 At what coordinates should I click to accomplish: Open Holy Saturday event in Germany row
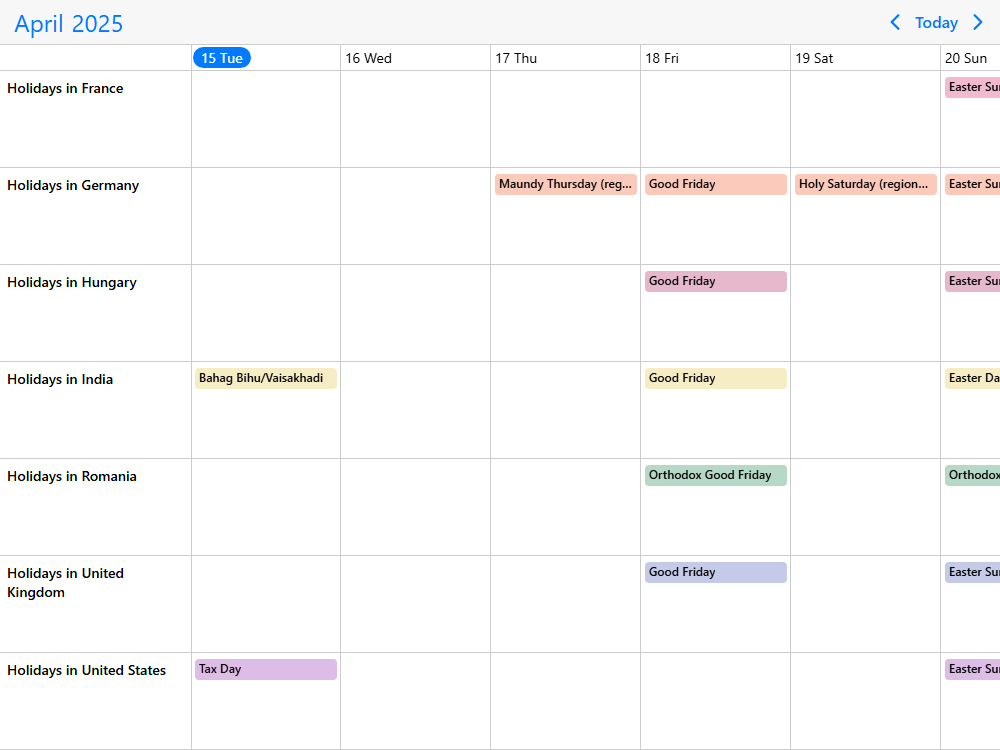(x=865, y=184)
